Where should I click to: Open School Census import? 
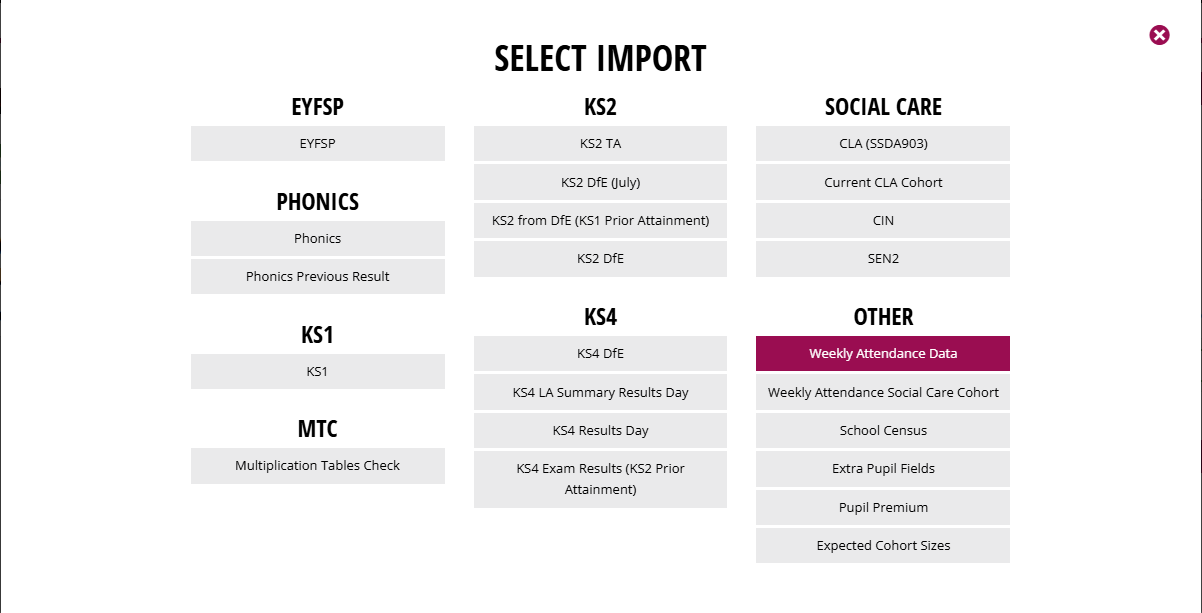point(883,430)
